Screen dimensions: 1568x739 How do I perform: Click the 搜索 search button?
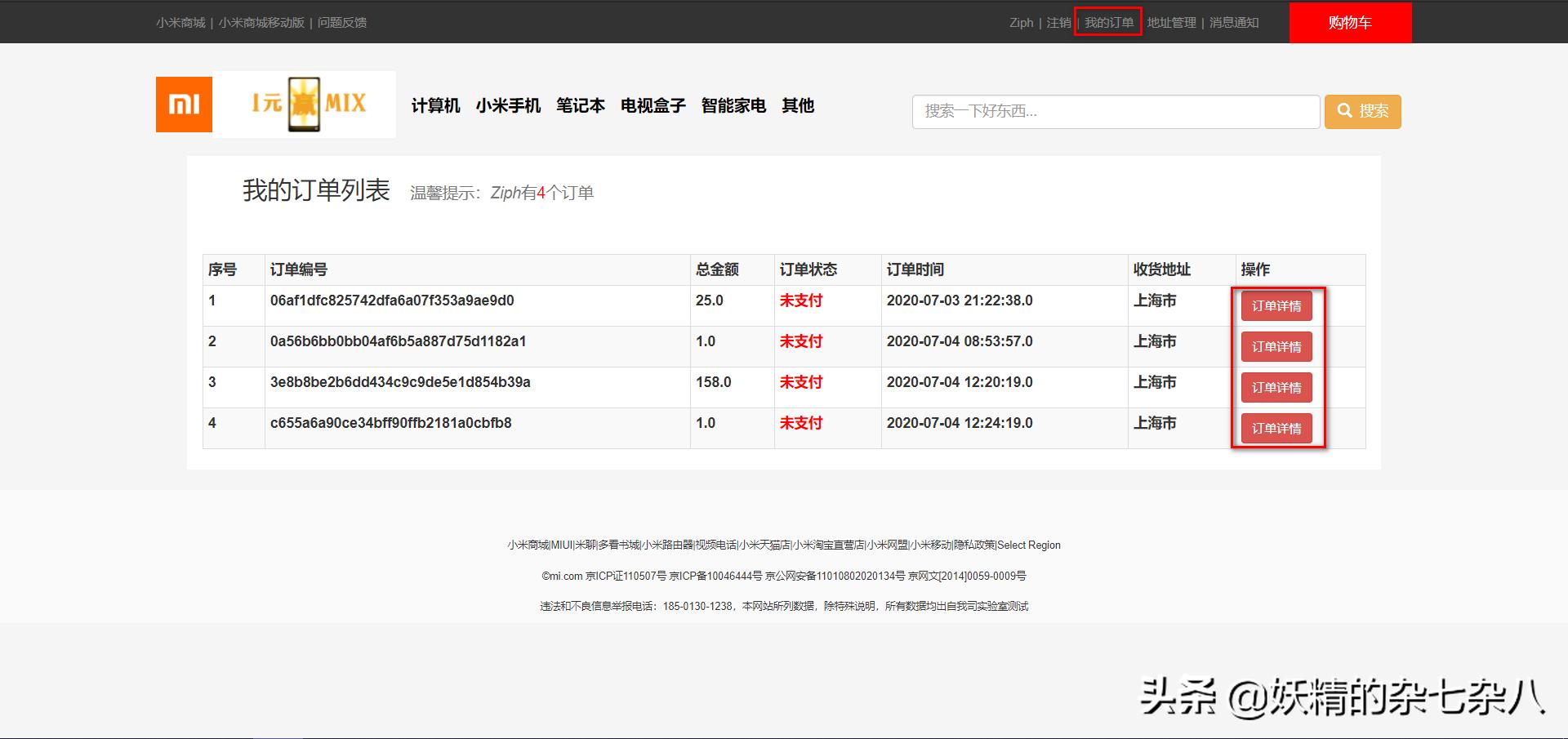(1362, 111)
